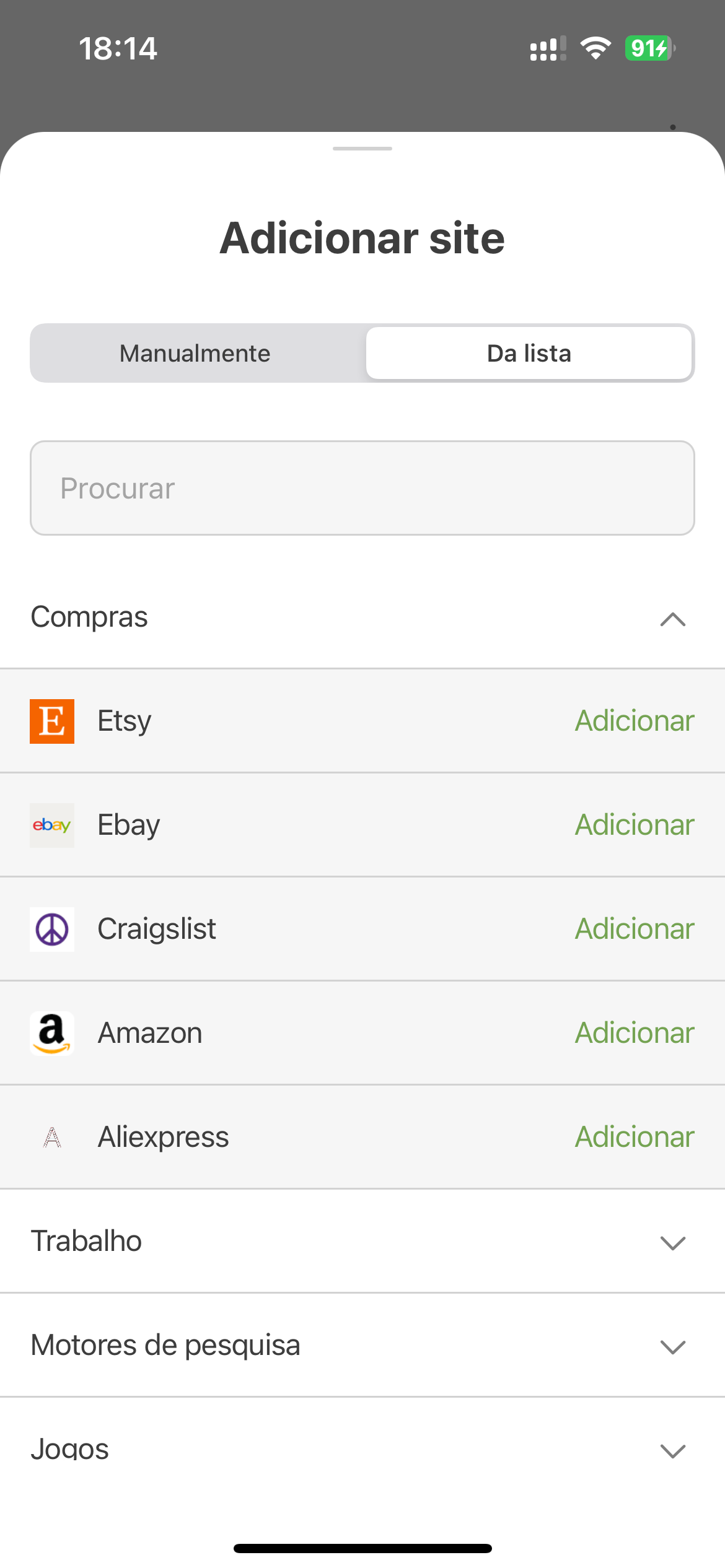Add Craigslist with the Adicionar link
Image resolution: width=725 pixels, height=1568 pixels.
point(635,929)
